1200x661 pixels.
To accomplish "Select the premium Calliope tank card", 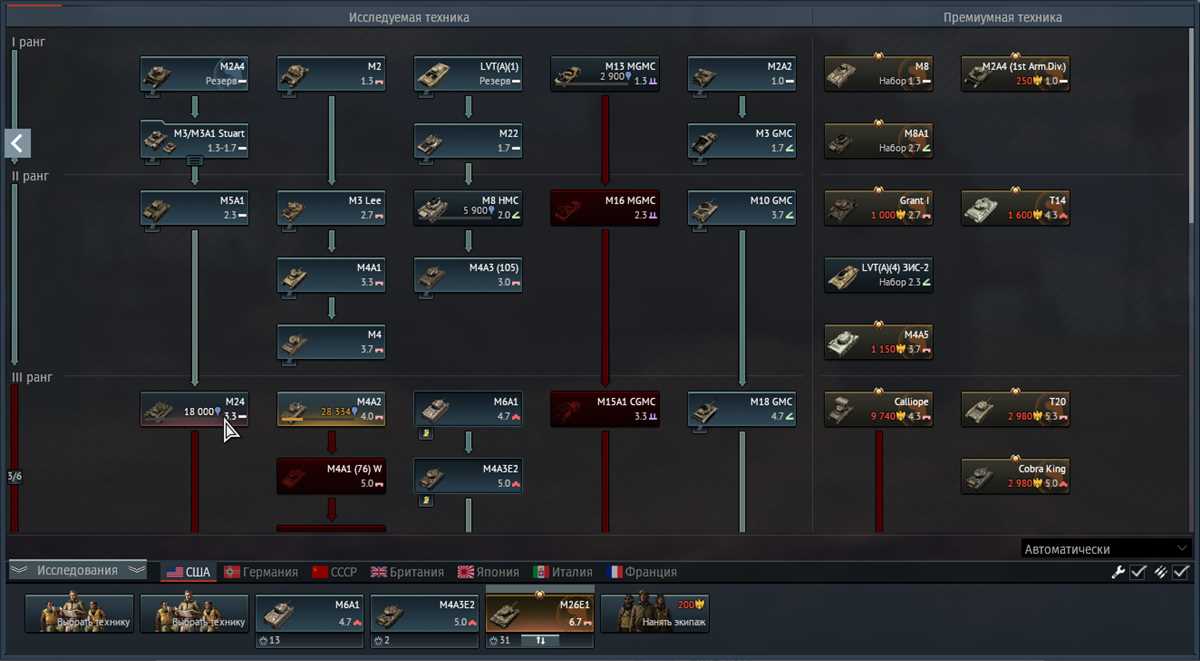I will click(879, 409).
